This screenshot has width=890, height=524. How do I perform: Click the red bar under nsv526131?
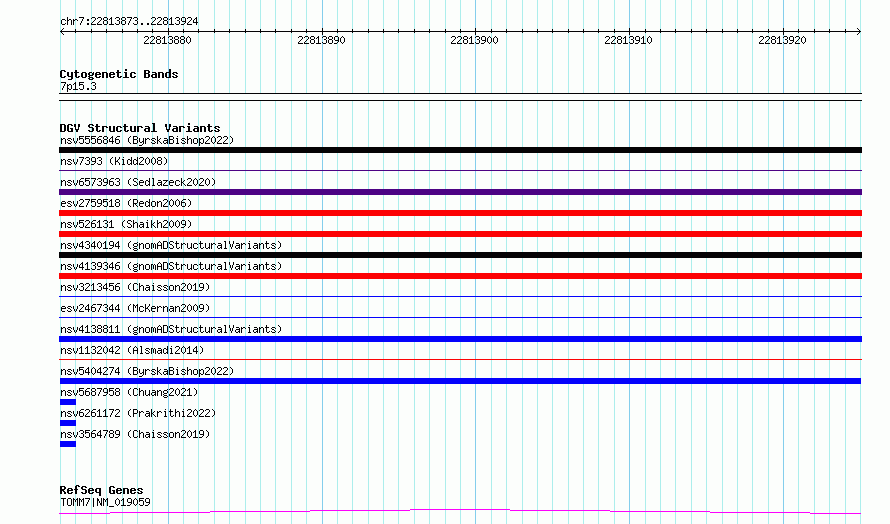460,234
